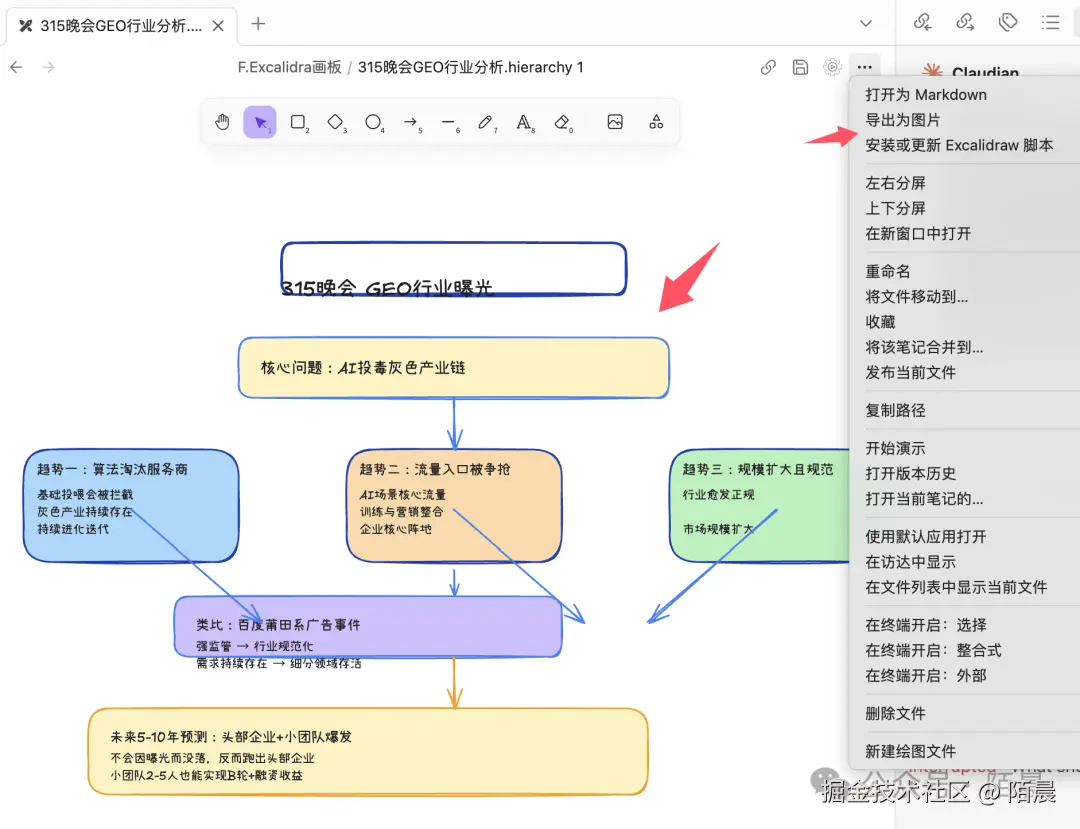Select the Eraser tool
This screenshot has height=829, width=1080.
click(562, 122)
